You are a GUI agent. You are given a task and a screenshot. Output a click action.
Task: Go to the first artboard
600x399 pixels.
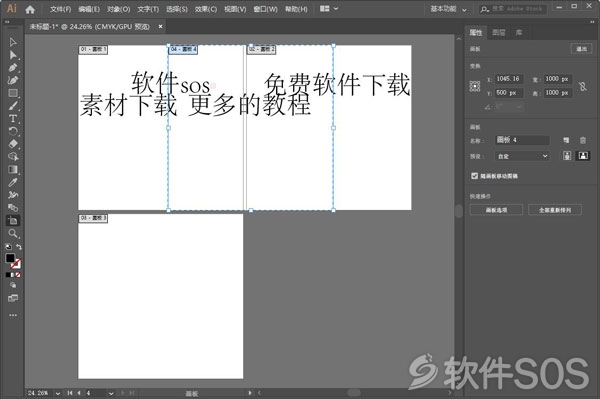click(x=70, y=393)
